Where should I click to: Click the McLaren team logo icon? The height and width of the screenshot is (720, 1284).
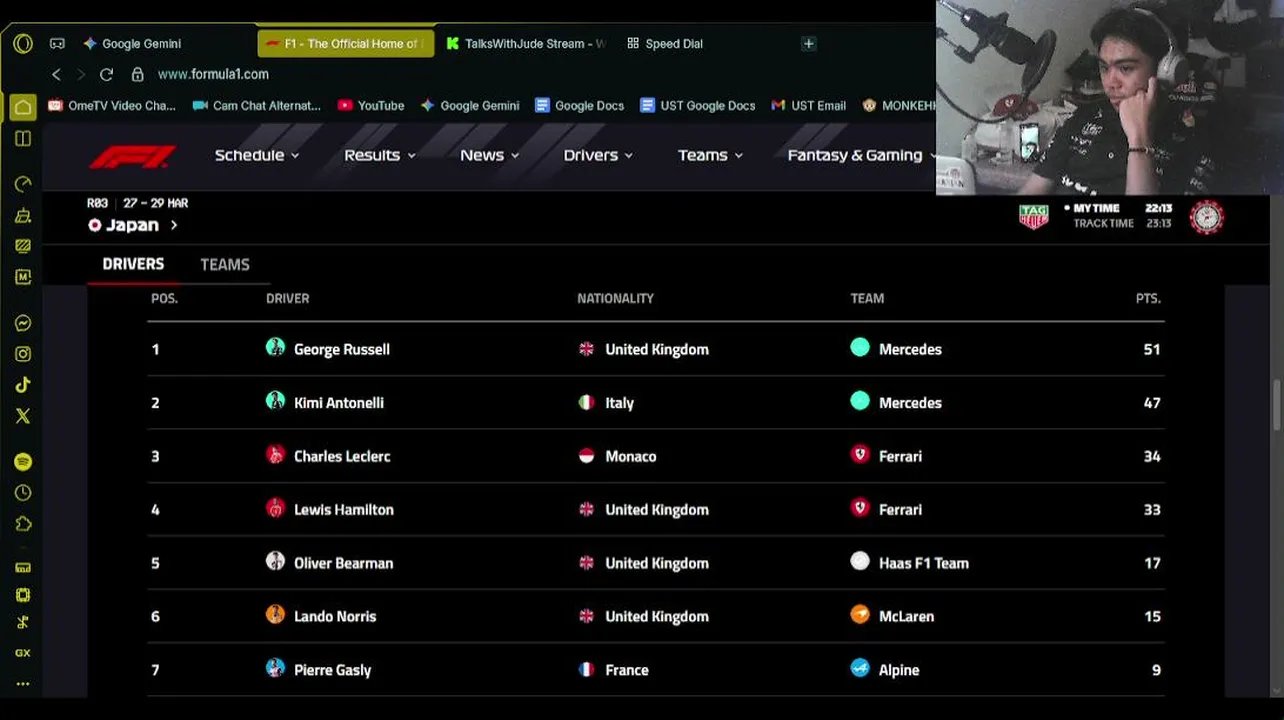860,614
